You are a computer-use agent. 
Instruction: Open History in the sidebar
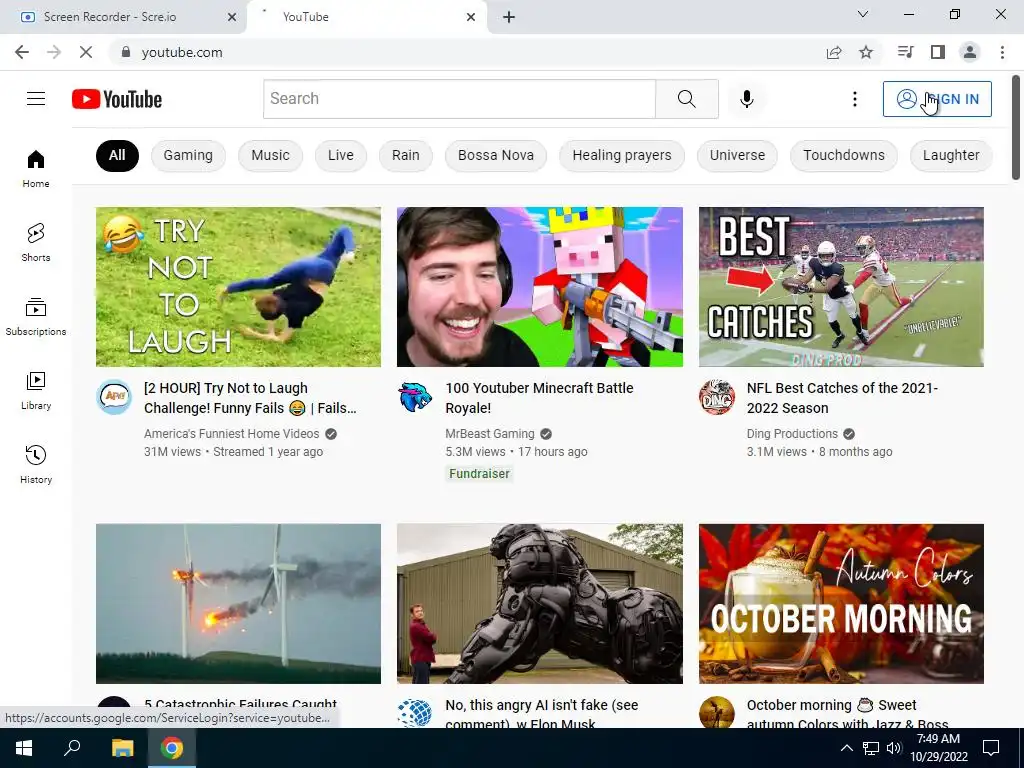click(36, 464)
